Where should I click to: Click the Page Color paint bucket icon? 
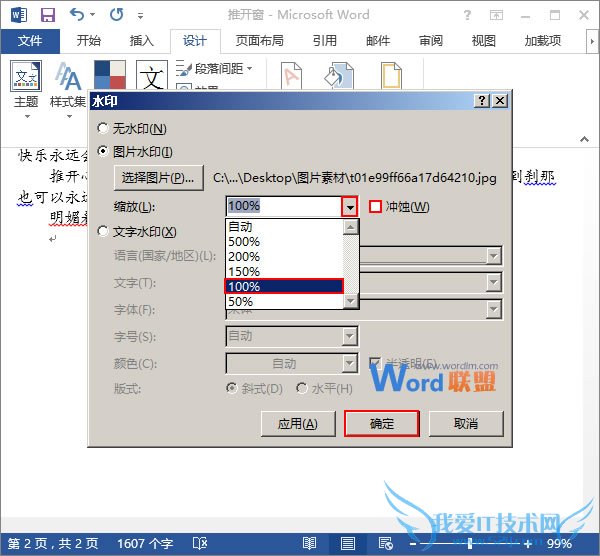click(339, 75)
